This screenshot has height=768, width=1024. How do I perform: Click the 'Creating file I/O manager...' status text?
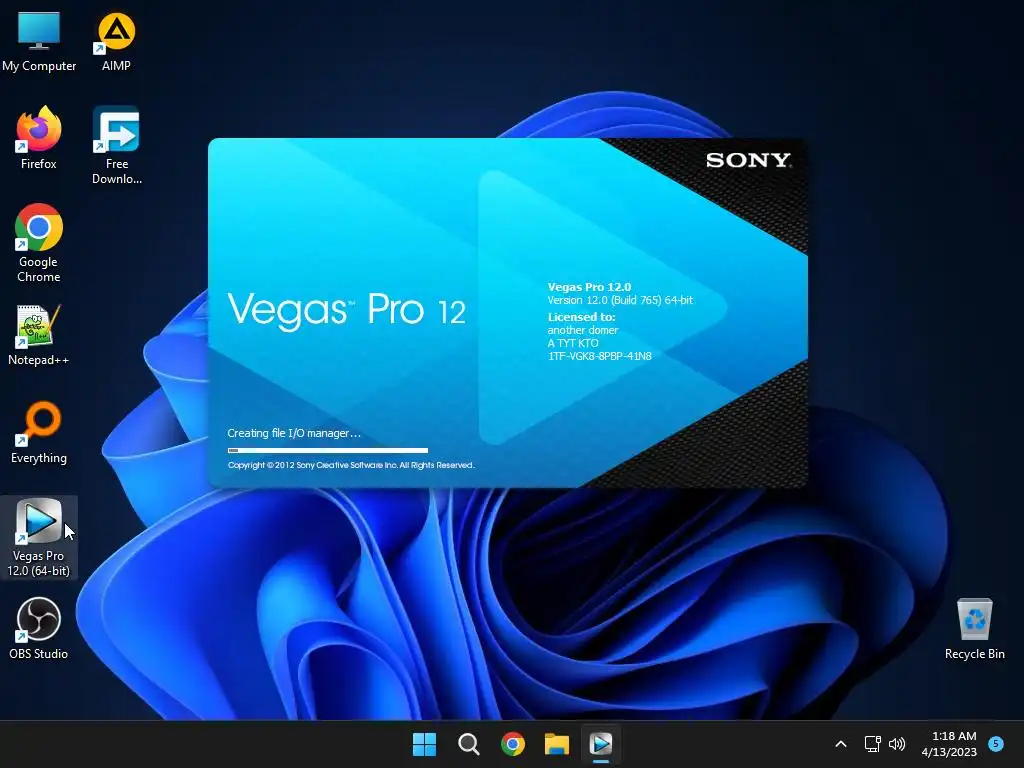tap(294, 433)
